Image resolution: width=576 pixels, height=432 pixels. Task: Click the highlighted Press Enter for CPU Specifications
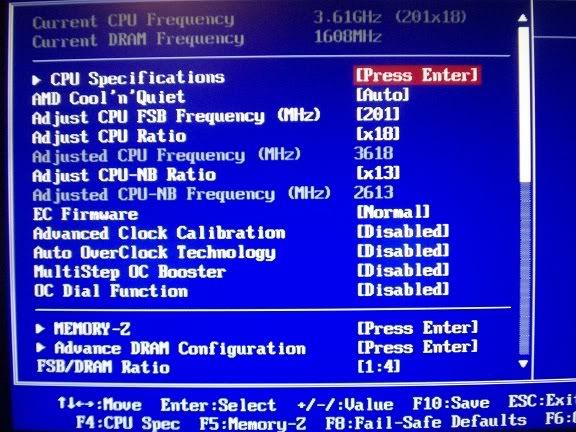[x=417, y=75]
